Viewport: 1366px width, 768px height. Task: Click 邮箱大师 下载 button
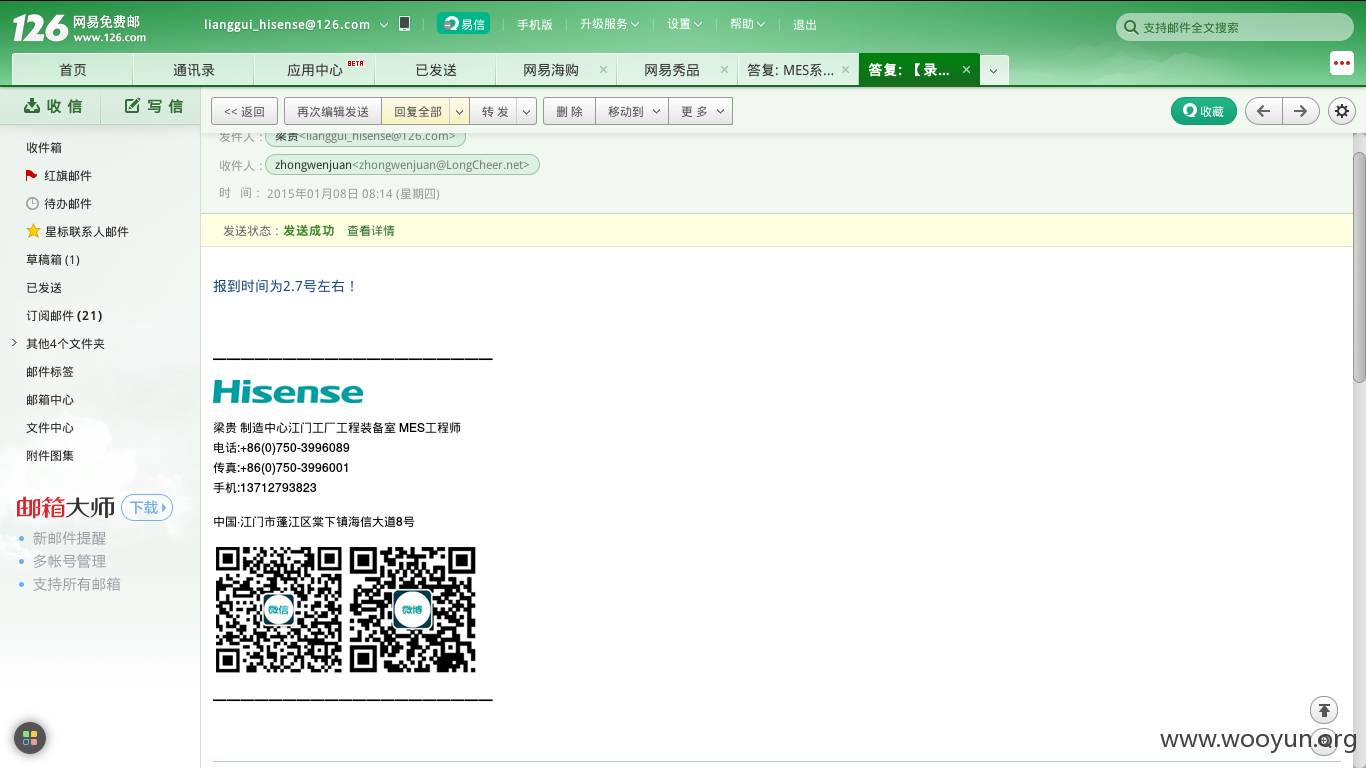point(147,508)
